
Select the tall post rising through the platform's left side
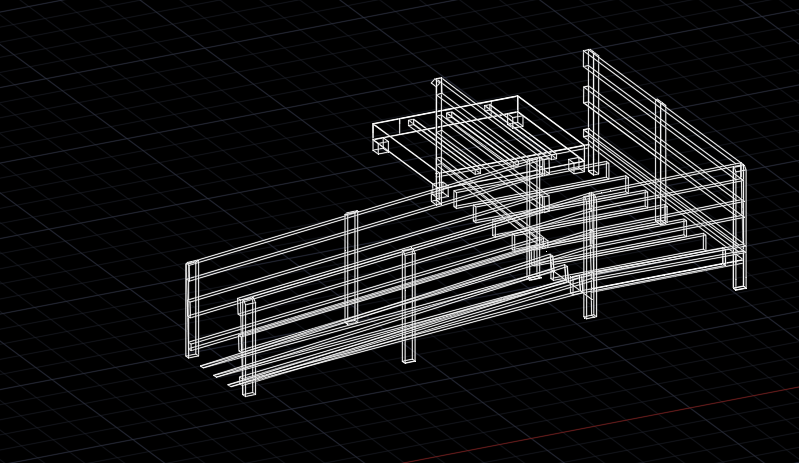[438, 141]
